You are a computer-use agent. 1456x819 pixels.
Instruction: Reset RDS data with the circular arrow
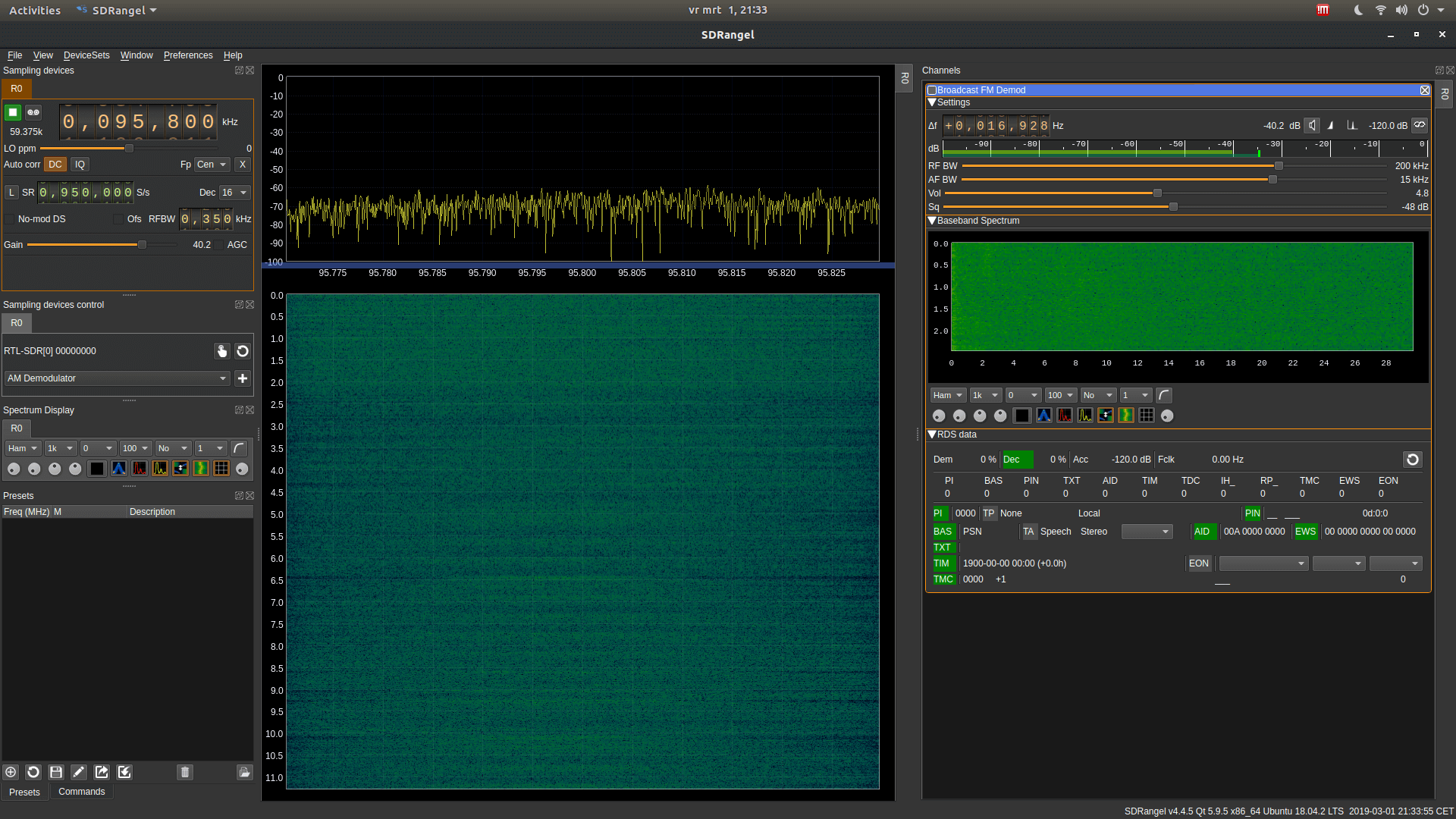pos(1412,460)
